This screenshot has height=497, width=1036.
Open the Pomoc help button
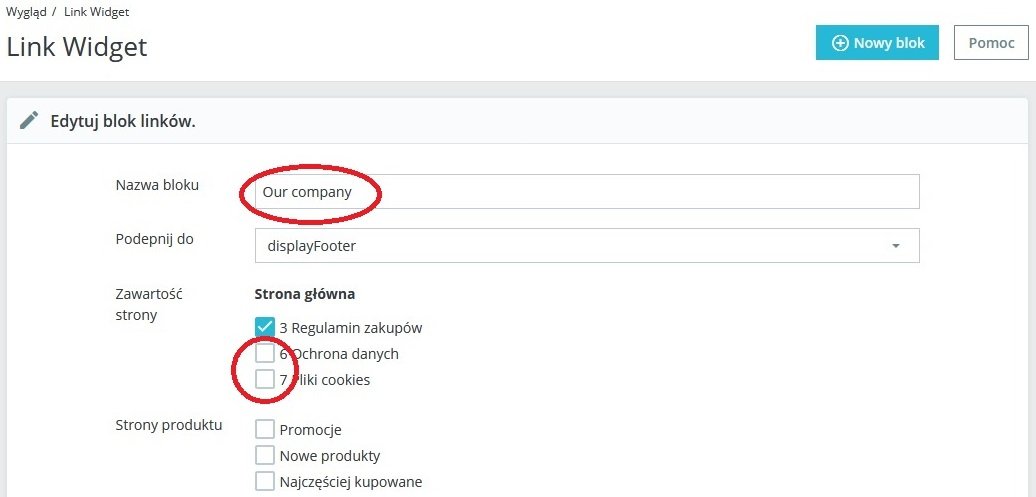[991, 43]
